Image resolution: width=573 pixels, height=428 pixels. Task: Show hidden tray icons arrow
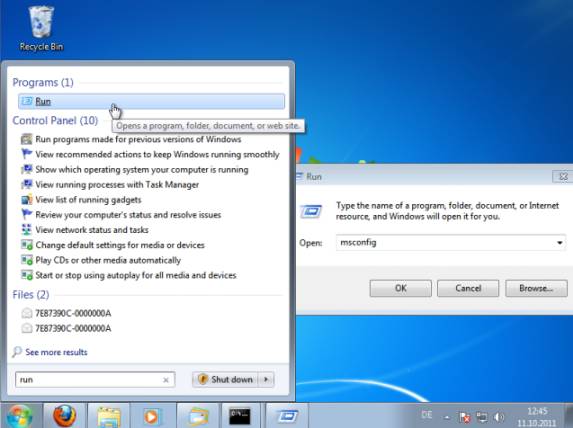pyautogui.click(x=447, y=417)
